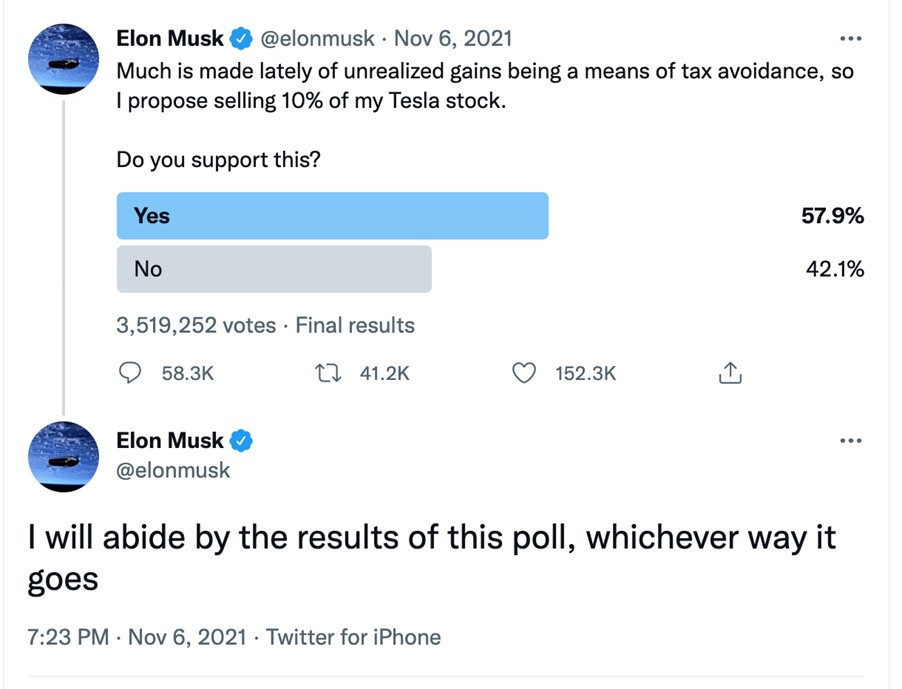The image size is (902, 689).
Task: Open the reply icon on poll tweet
Action: point(130,373)
